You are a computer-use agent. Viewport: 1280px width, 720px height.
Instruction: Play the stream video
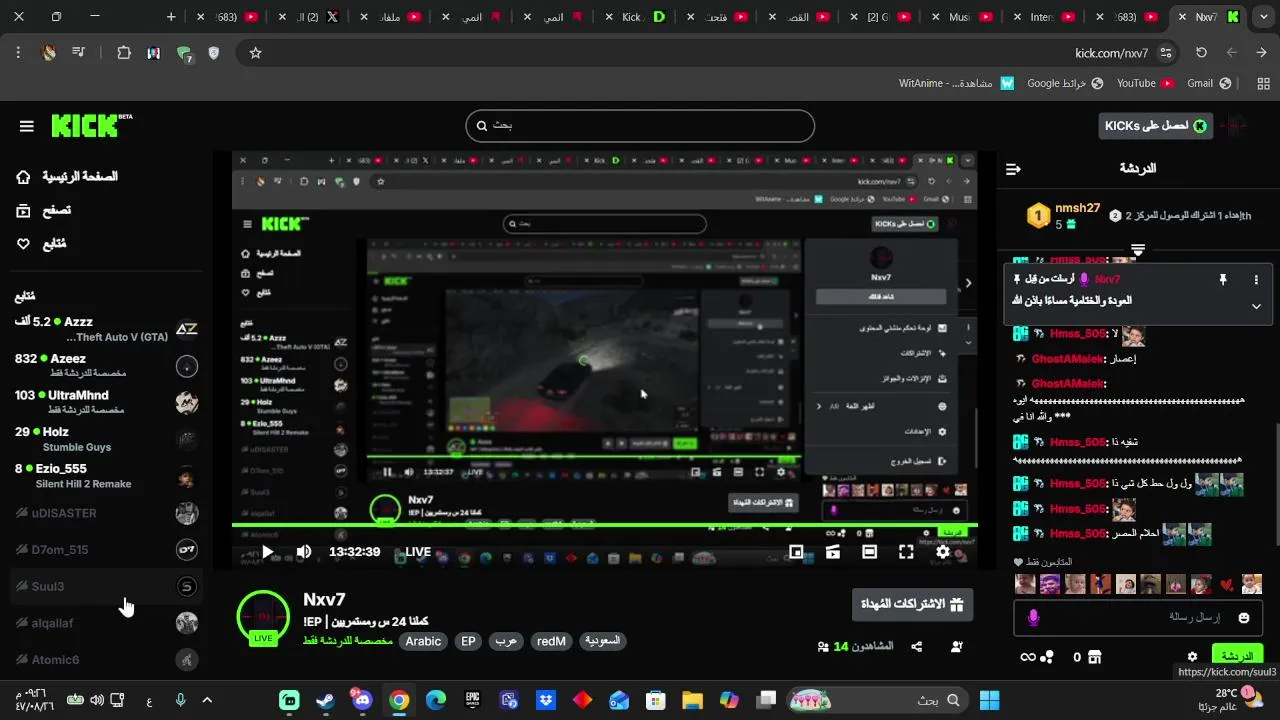(268, 552)
